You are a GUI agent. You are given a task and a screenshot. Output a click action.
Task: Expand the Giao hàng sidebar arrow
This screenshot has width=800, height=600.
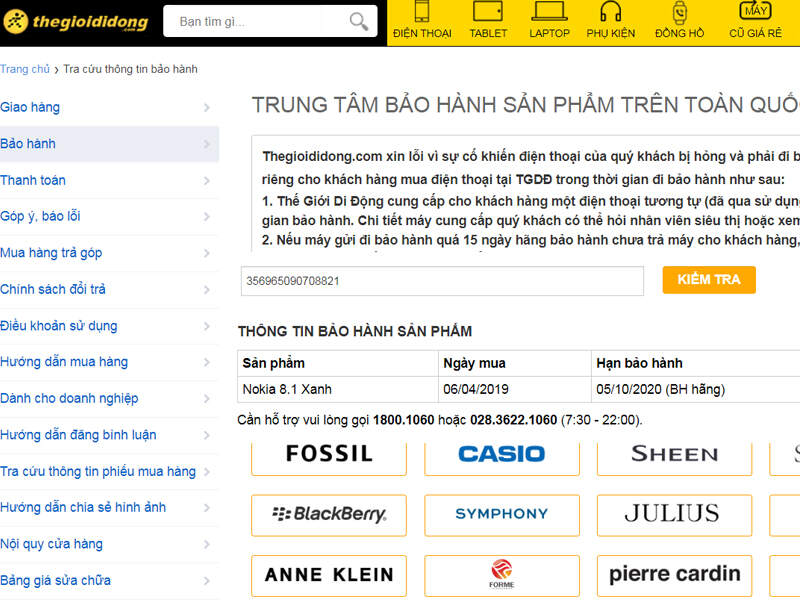point(206,108)
